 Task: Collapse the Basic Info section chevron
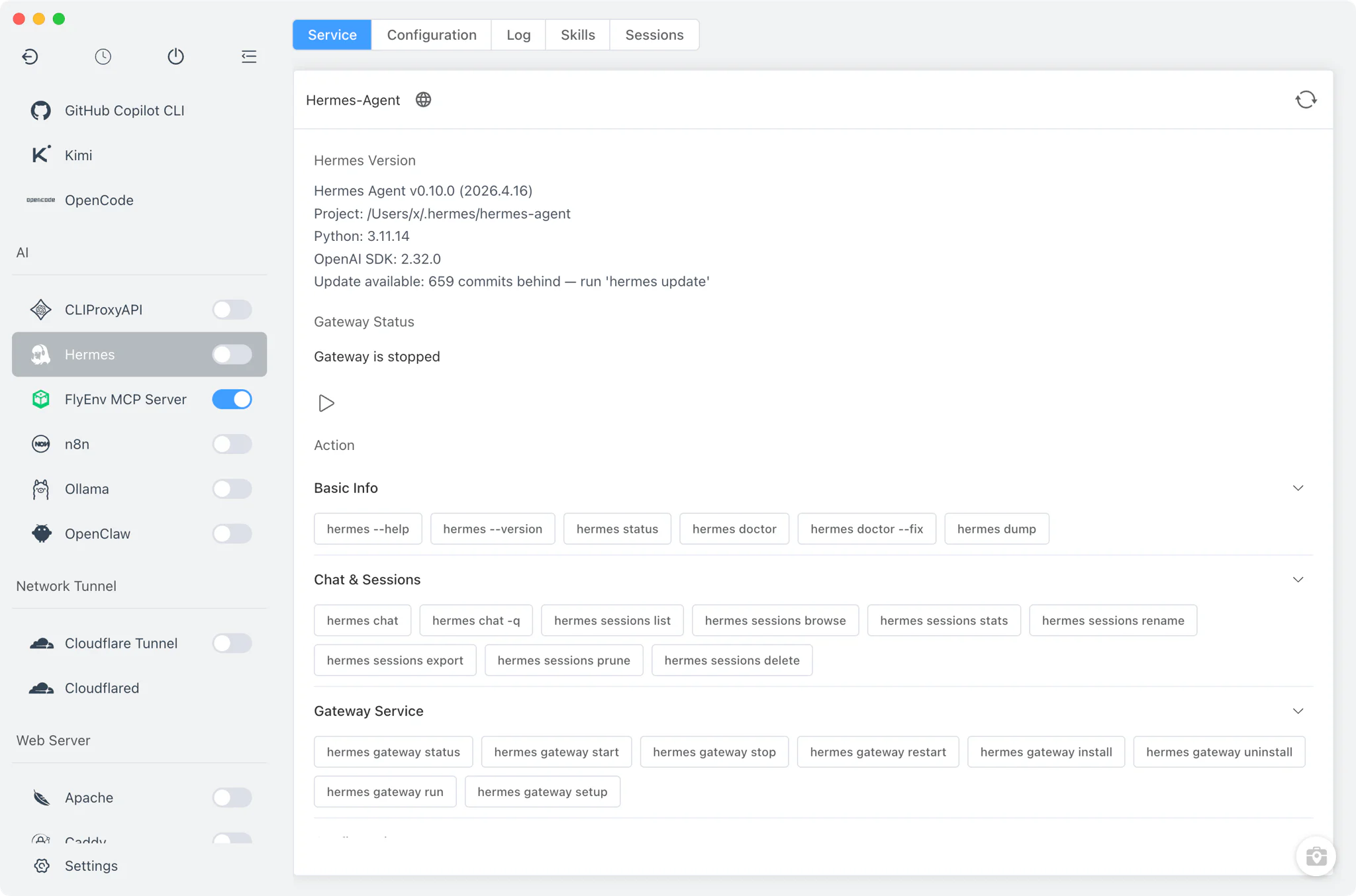tap(1298, 488)
